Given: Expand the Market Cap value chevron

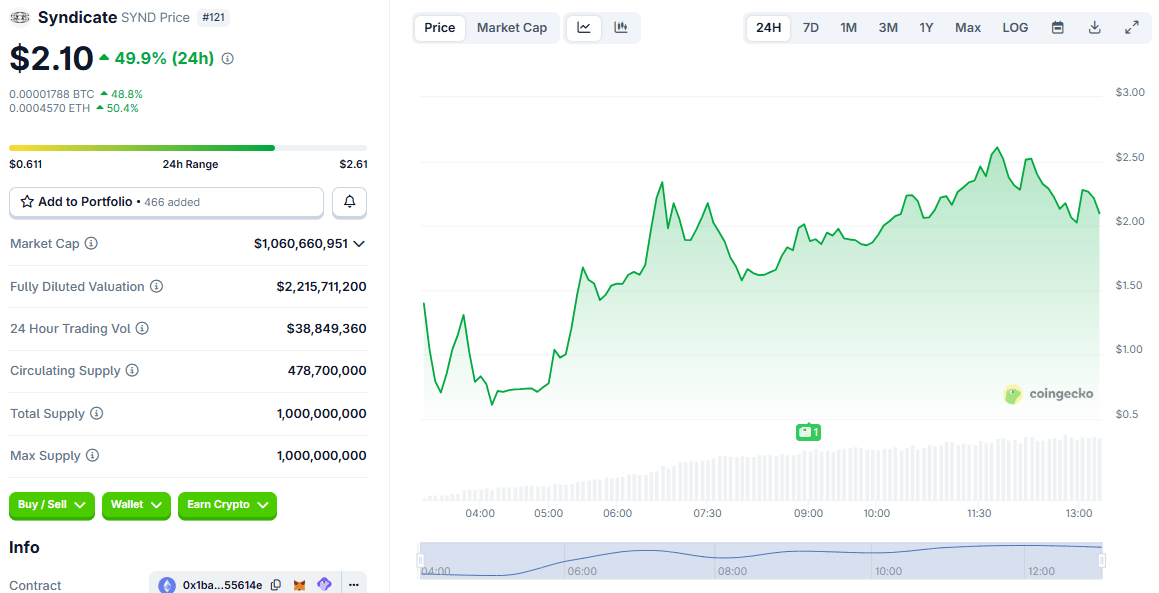Looking at the screenshot, I should [x=359, y=244].
